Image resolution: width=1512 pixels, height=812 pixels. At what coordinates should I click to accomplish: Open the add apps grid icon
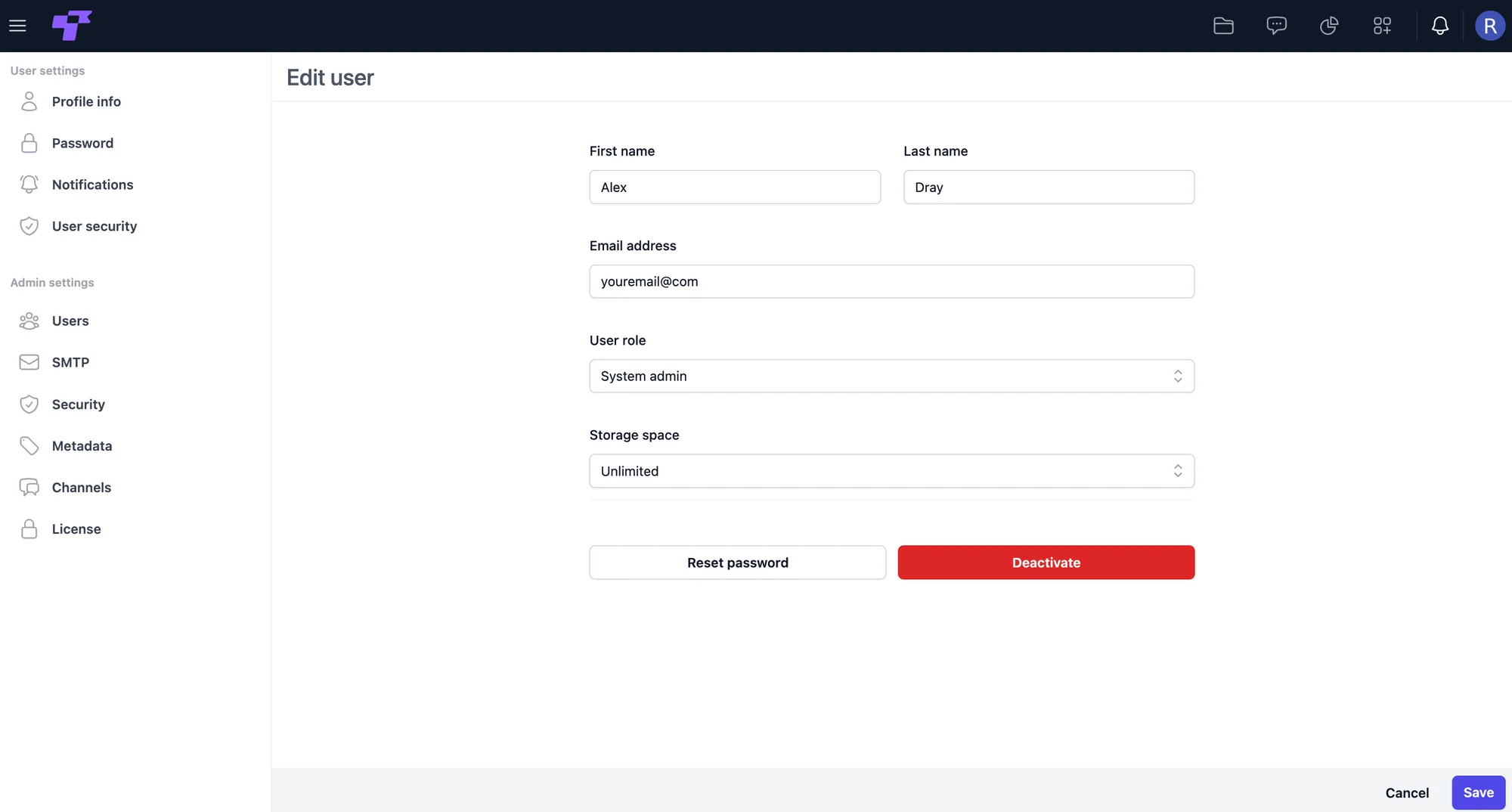click(1382, 26)
